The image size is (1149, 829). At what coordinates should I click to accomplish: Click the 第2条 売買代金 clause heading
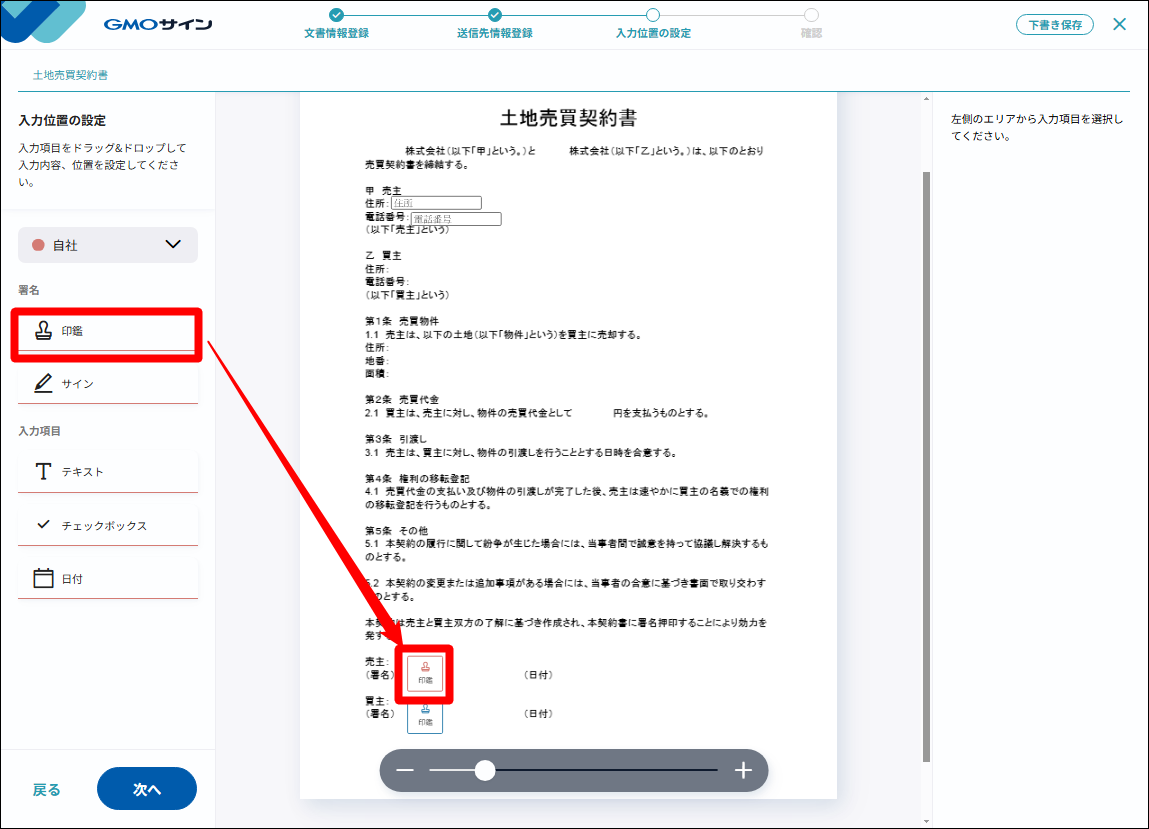402,399
